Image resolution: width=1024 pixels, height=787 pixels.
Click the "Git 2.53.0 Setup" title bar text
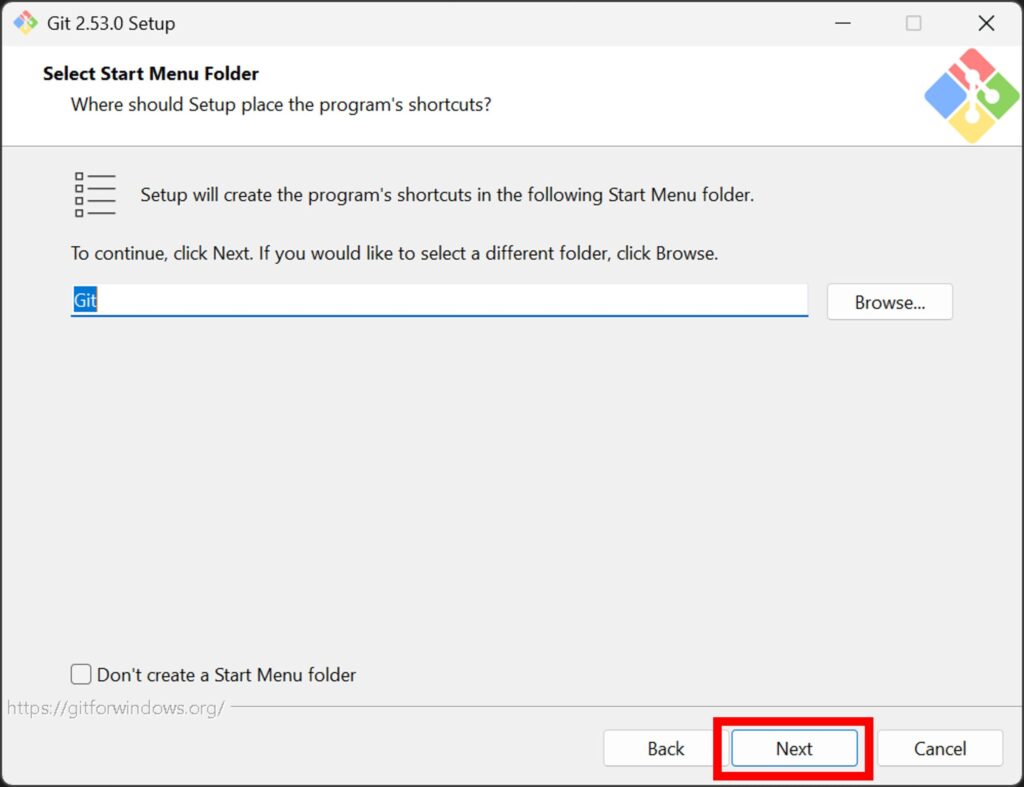click(111, 23)
